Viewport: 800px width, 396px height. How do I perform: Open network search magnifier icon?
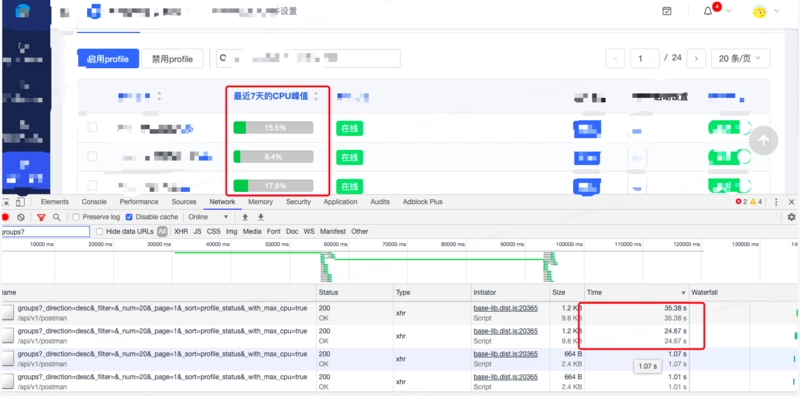57,217
